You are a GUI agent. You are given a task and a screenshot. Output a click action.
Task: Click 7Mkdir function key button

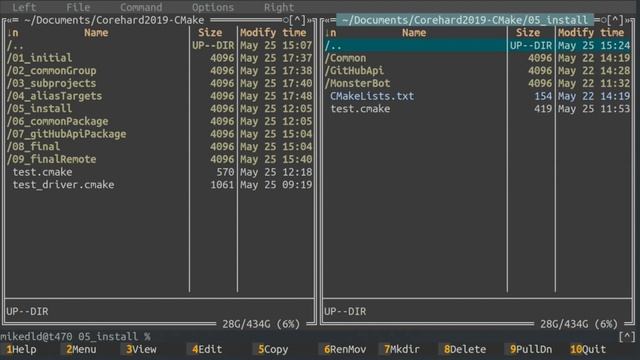point(402,349)
